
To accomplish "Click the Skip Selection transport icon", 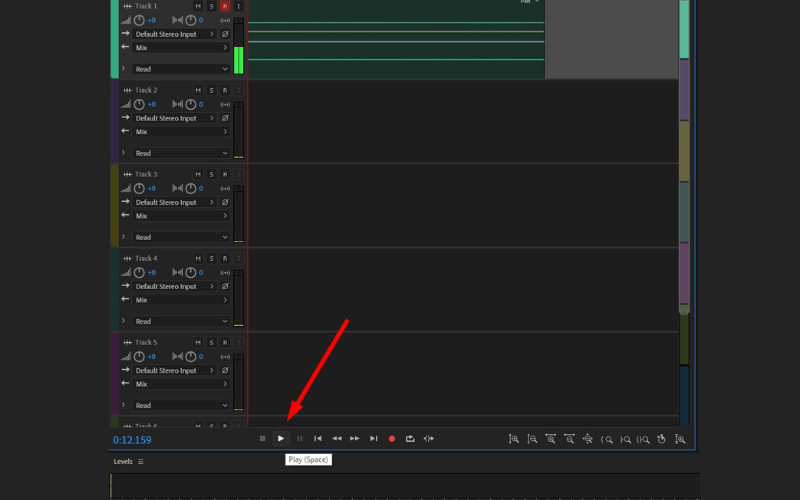I will click(429, 438).
